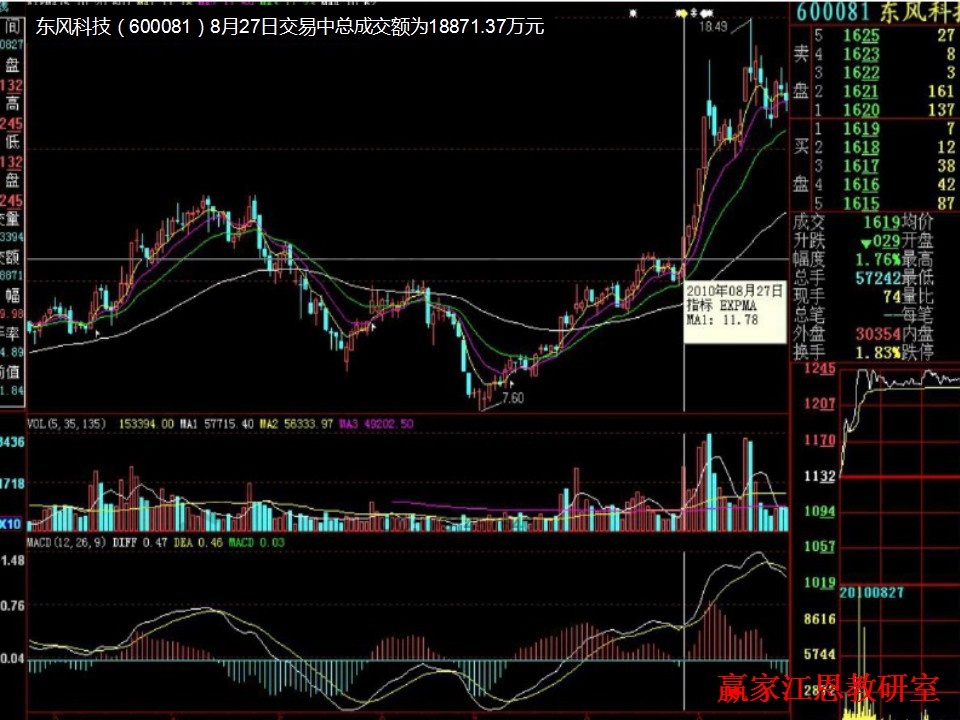Click the volume MA2 56333.97 value
This screenshot has width=960, height=720.
(x=296, y=424)
